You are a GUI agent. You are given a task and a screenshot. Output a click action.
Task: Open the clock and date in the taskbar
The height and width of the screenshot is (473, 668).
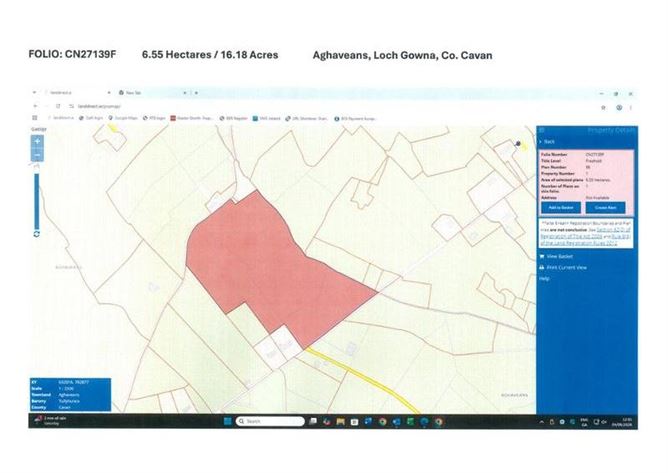622,422
